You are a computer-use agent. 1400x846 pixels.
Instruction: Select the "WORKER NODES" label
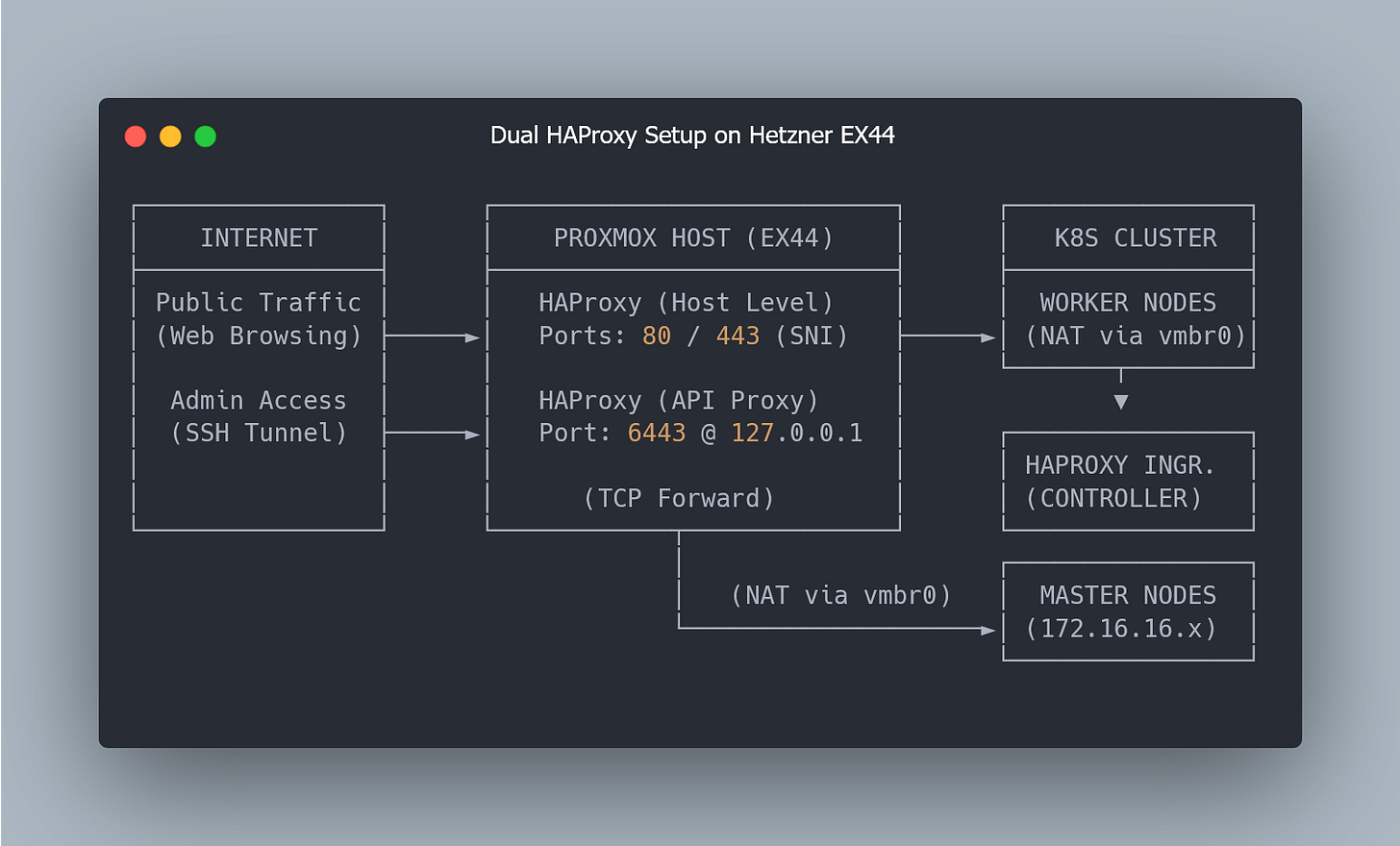[x=1128, y=303]
